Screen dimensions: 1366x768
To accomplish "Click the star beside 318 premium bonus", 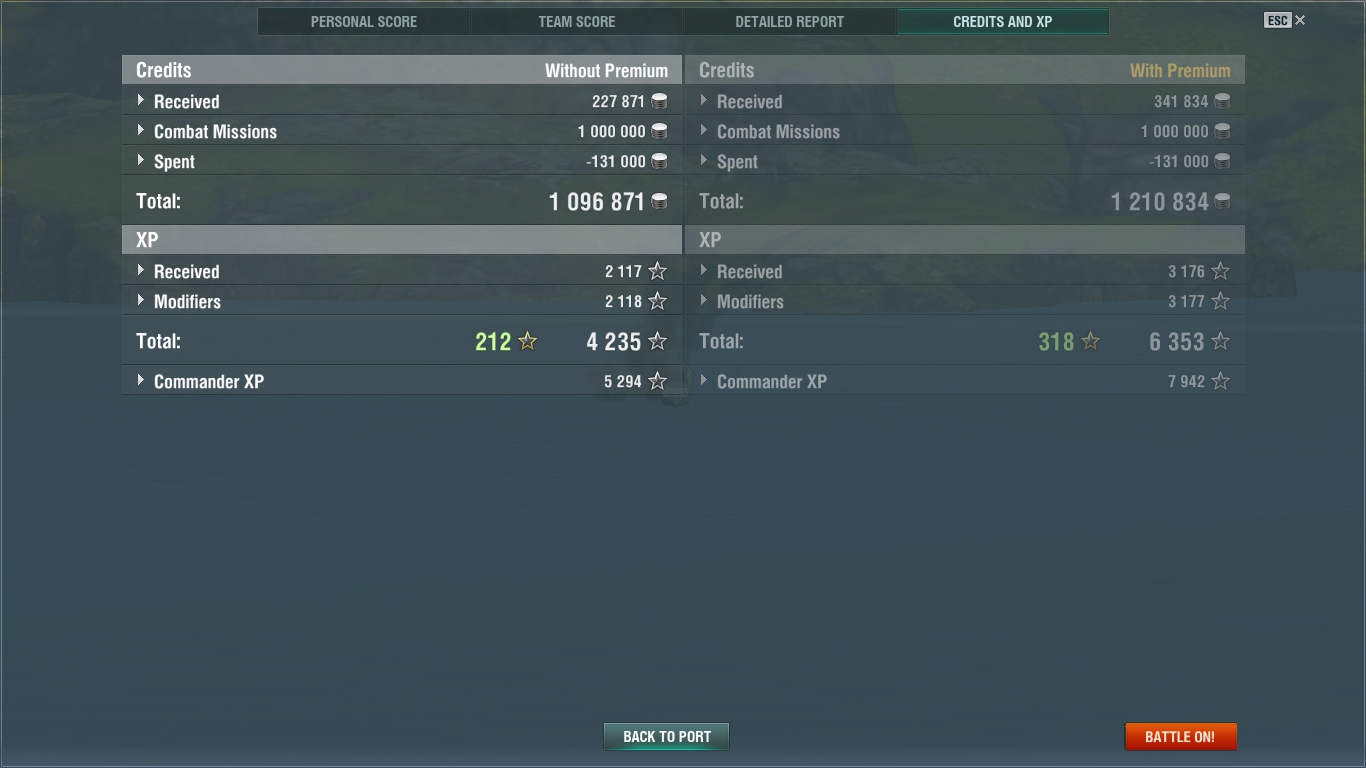I will (1090, 341).
